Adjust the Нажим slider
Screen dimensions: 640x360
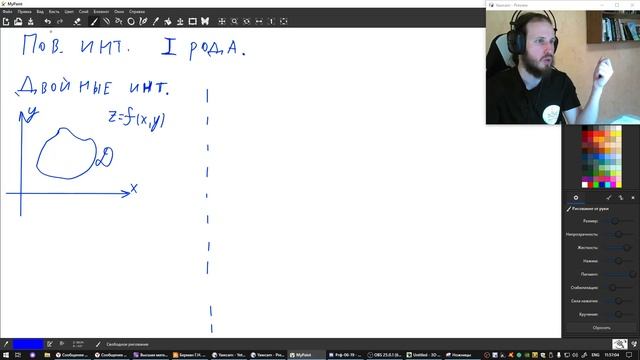[620, 261]
